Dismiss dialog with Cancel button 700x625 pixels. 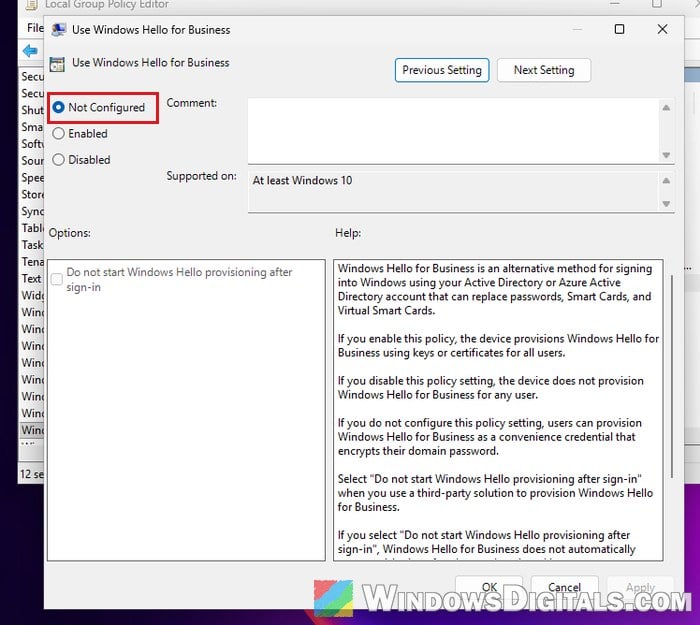(565, 587)
